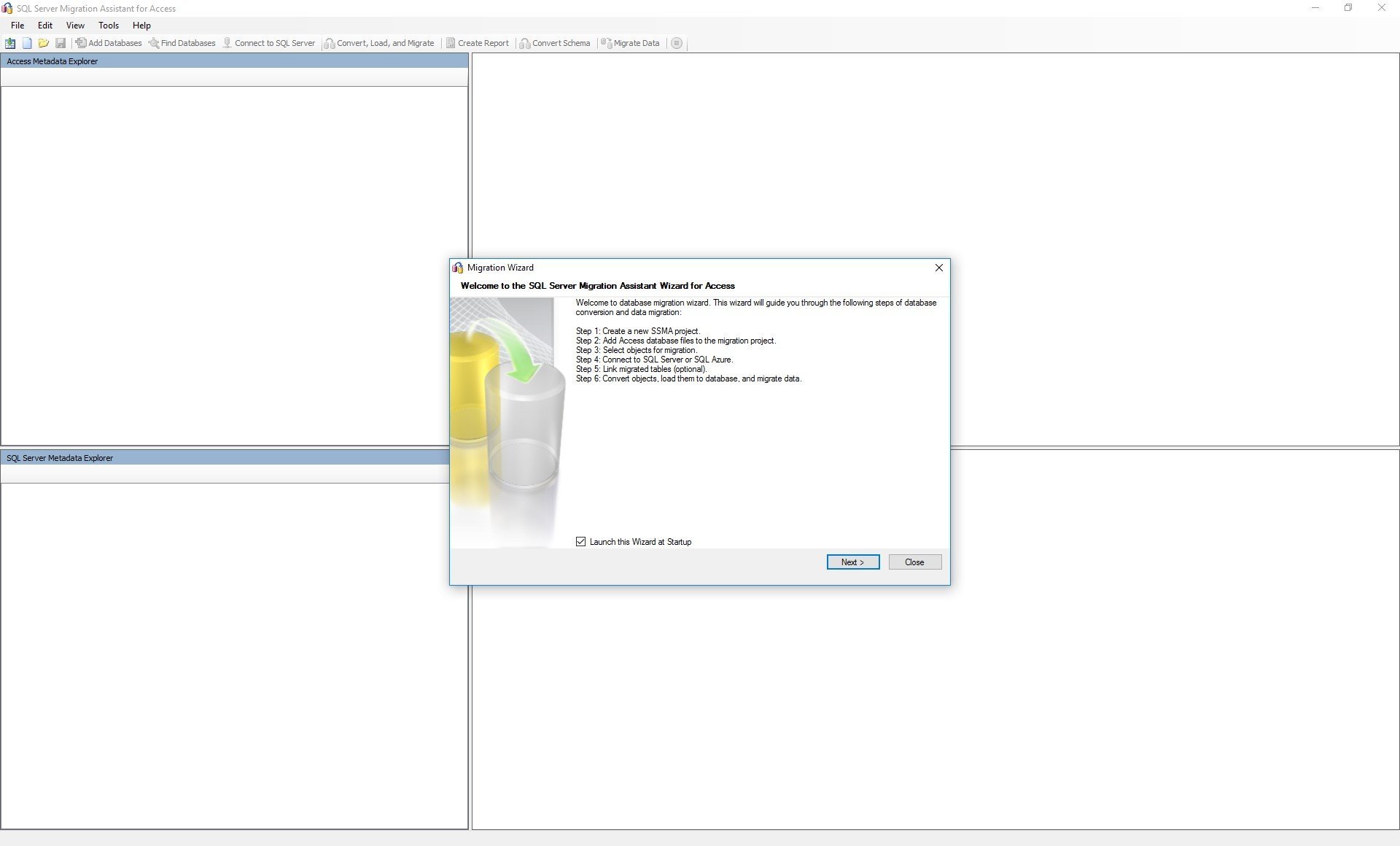Open the View menu
The width and height of the screenshot is (1400, 846).
pos(75,25)
